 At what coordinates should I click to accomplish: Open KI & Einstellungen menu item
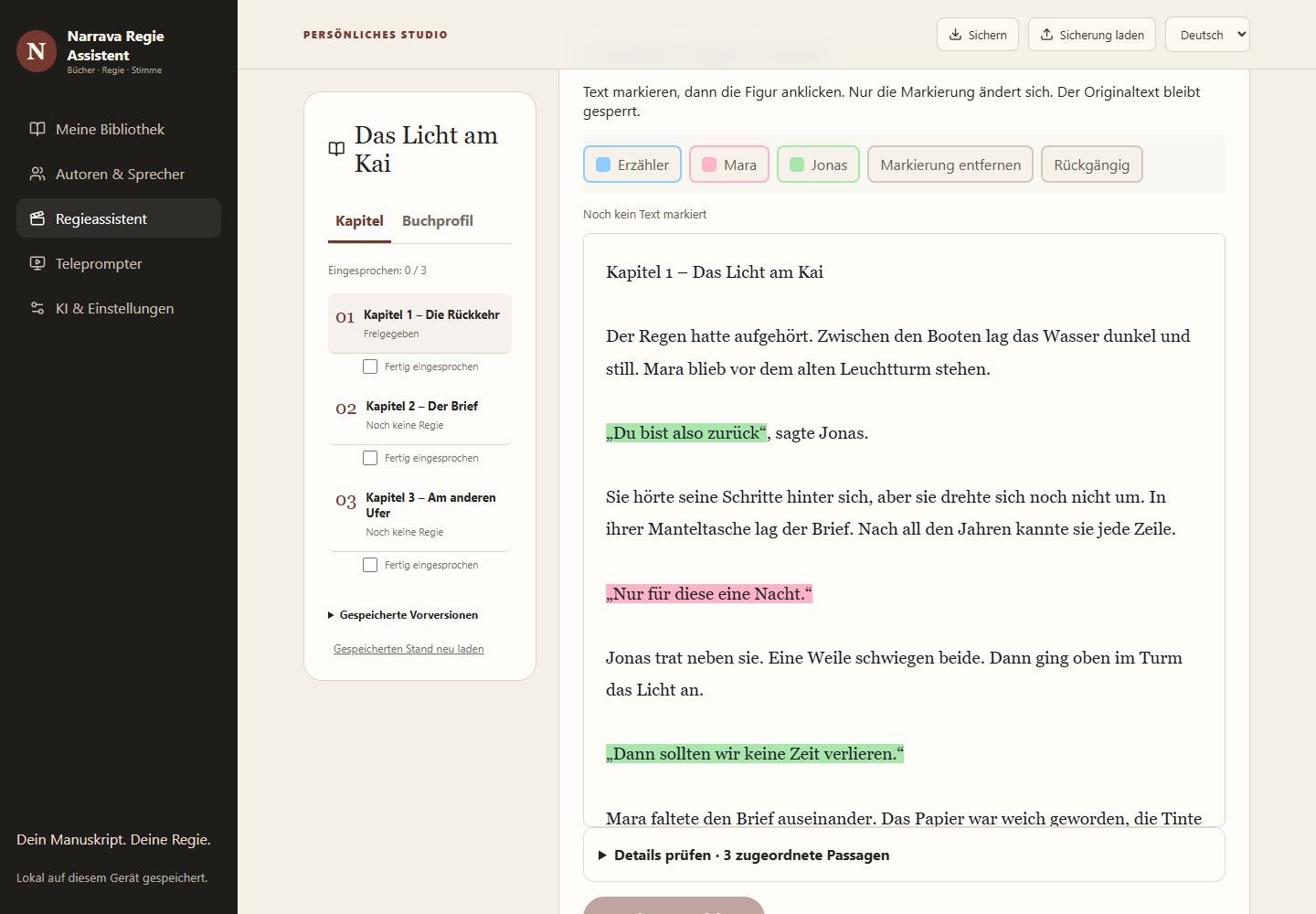point(119,308)
